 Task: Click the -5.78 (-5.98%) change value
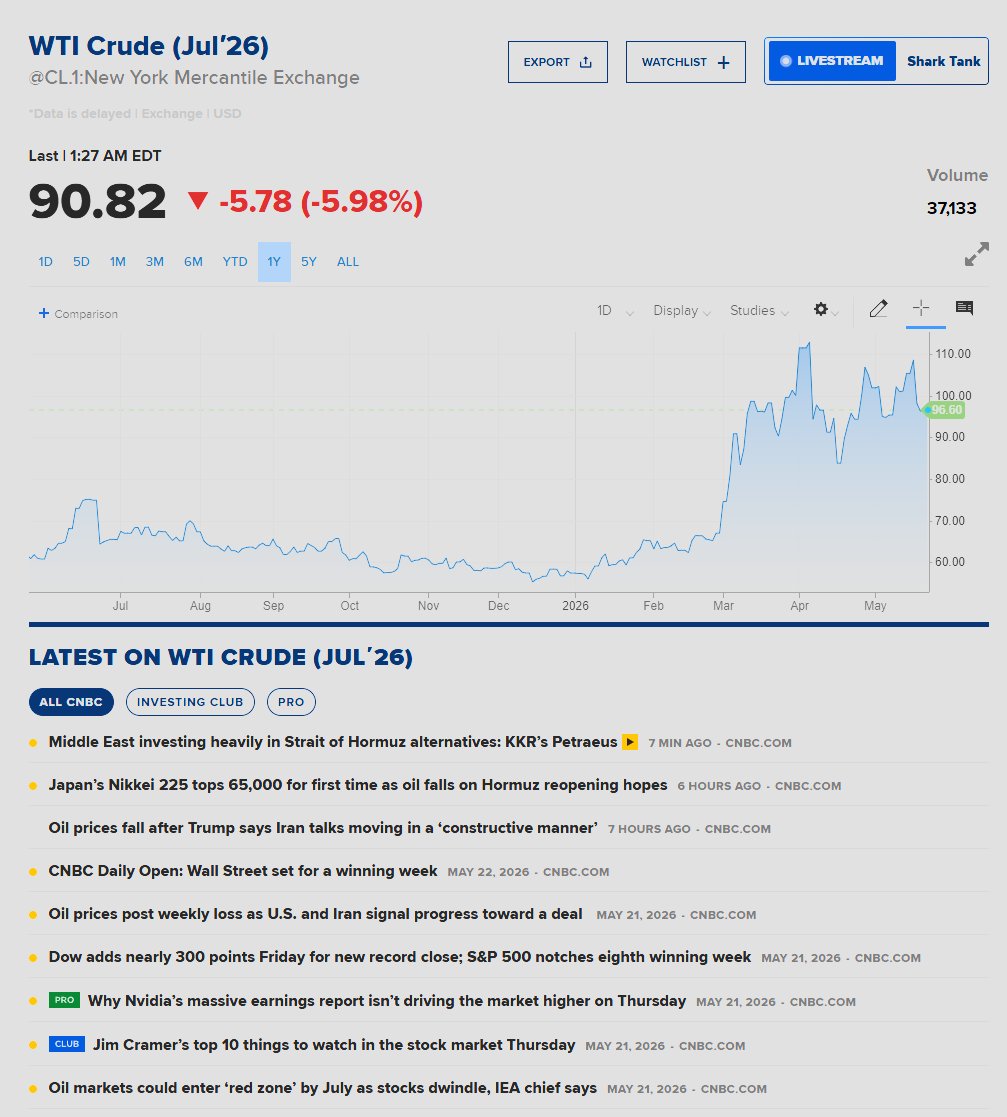click(320, 202)
